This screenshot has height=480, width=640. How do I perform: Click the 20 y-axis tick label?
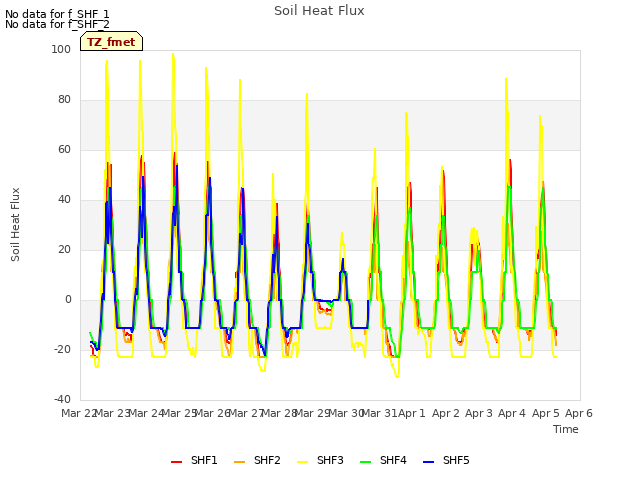64,249
